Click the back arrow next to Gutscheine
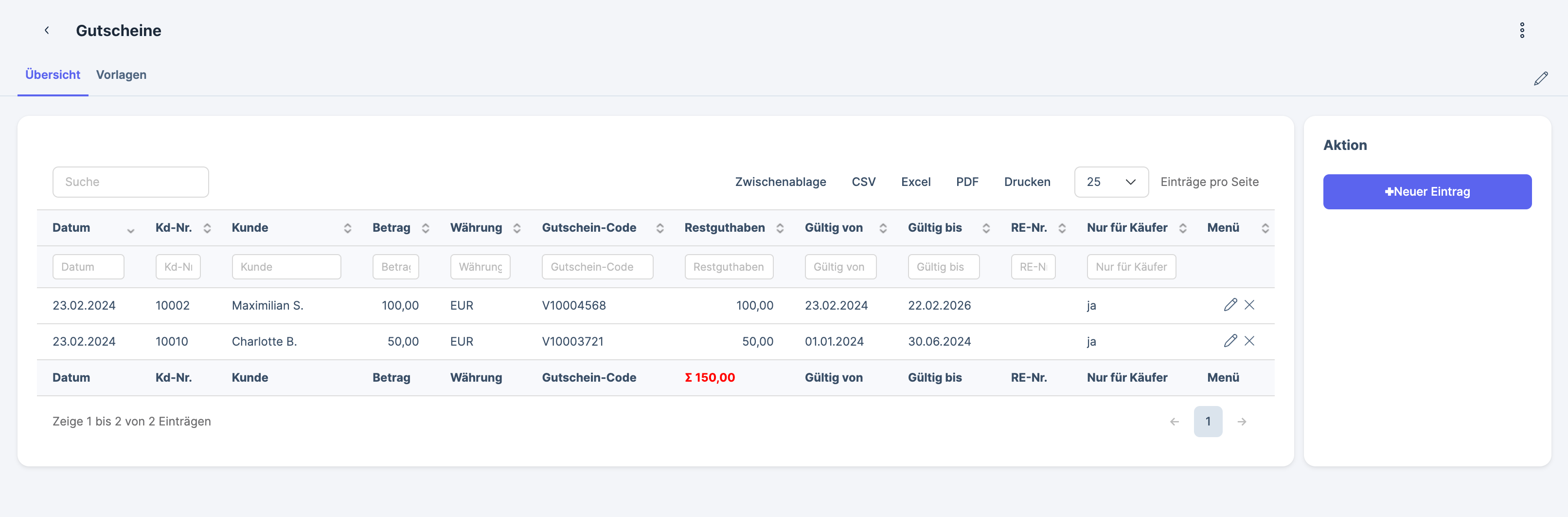This screenshot has height=517, width=1568. click(47, 31)
